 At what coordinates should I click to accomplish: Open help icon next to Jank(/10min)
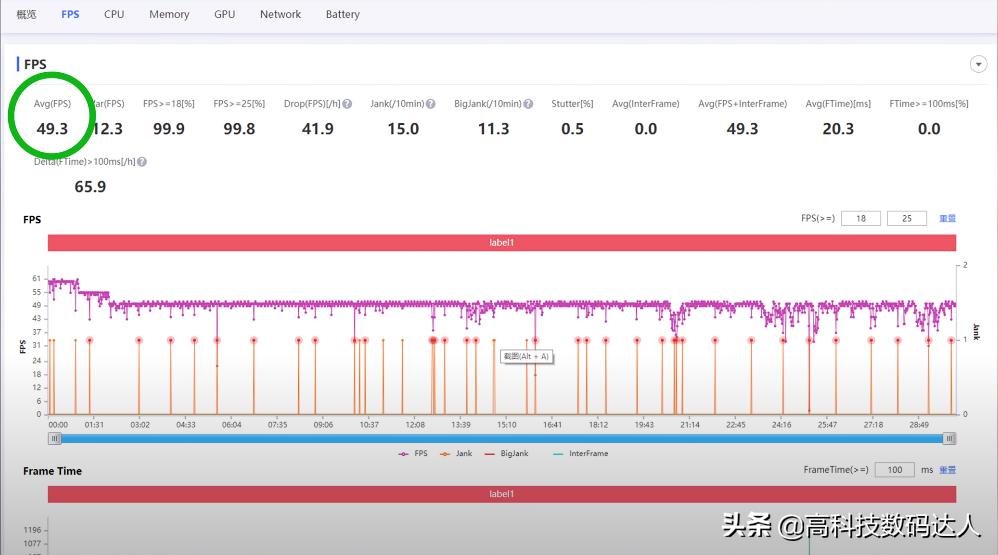[x=431, y=104]
